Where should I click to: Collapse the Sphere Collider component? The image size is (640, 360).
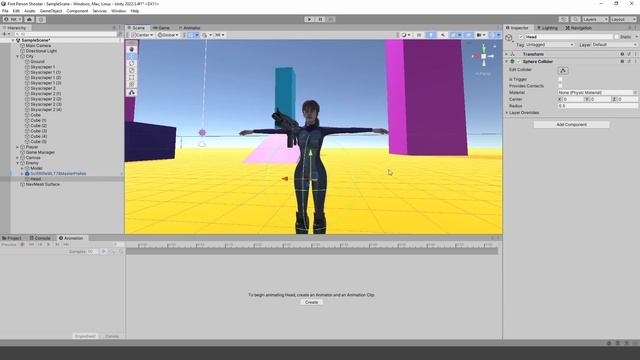pyautogui.click(x=507, y=62)
